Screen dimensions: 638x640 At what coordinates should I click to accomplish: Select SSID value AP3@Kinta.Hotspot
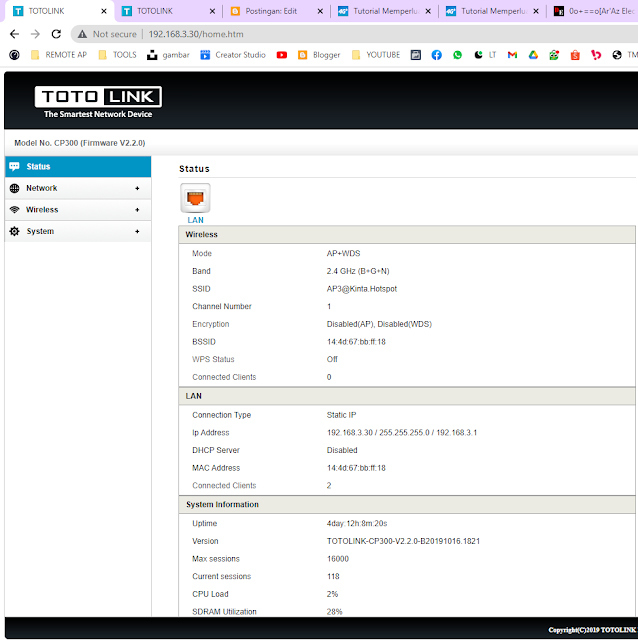(362, 289)
